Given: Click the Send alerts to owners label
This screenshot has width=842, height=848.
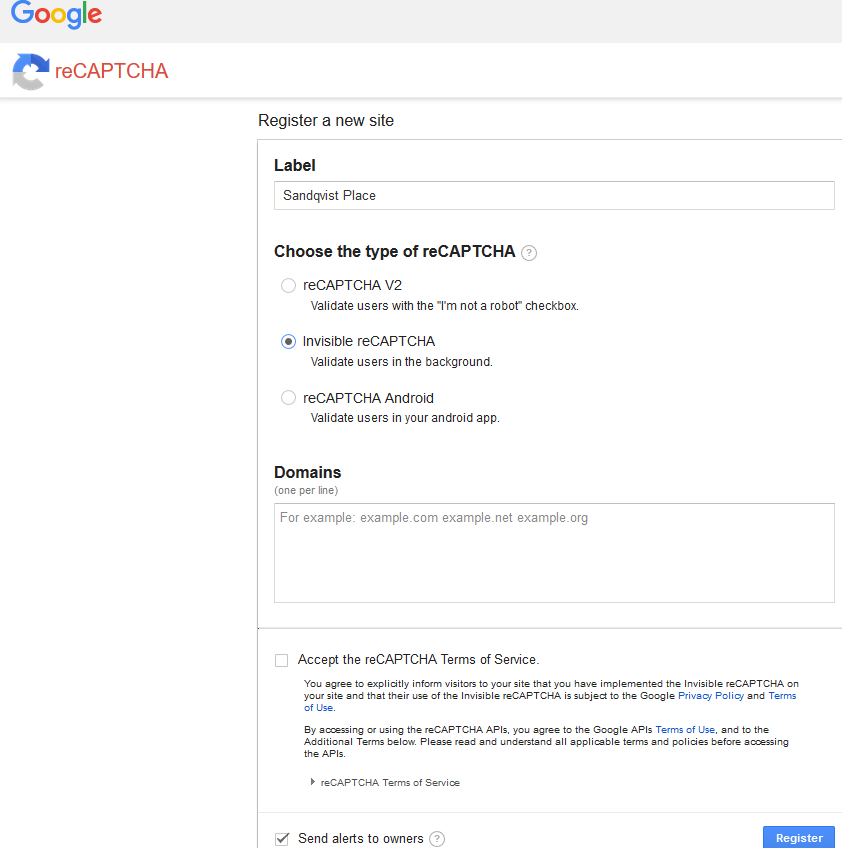Looking at the screenshot, I should tap(360, 838).
